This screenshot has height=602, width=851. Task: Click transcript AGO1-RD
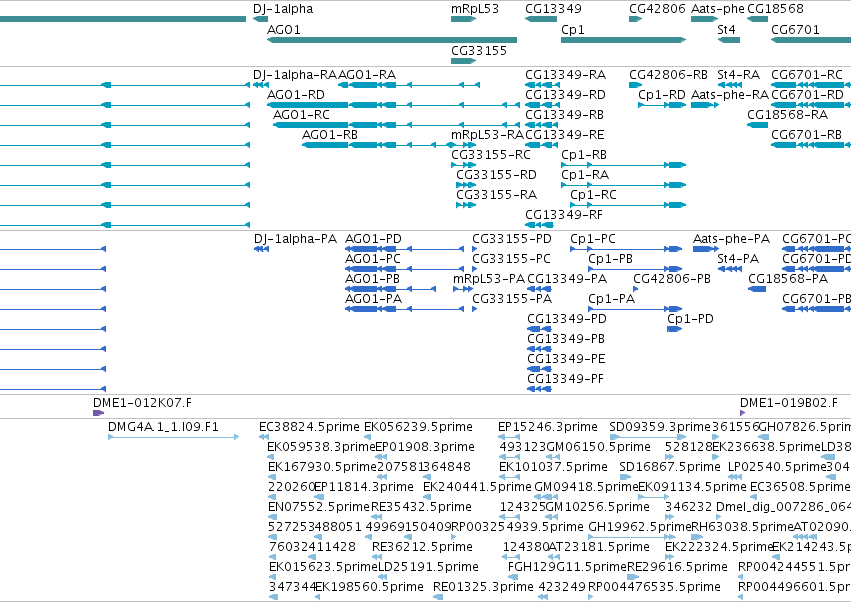[x=393, y=105]
